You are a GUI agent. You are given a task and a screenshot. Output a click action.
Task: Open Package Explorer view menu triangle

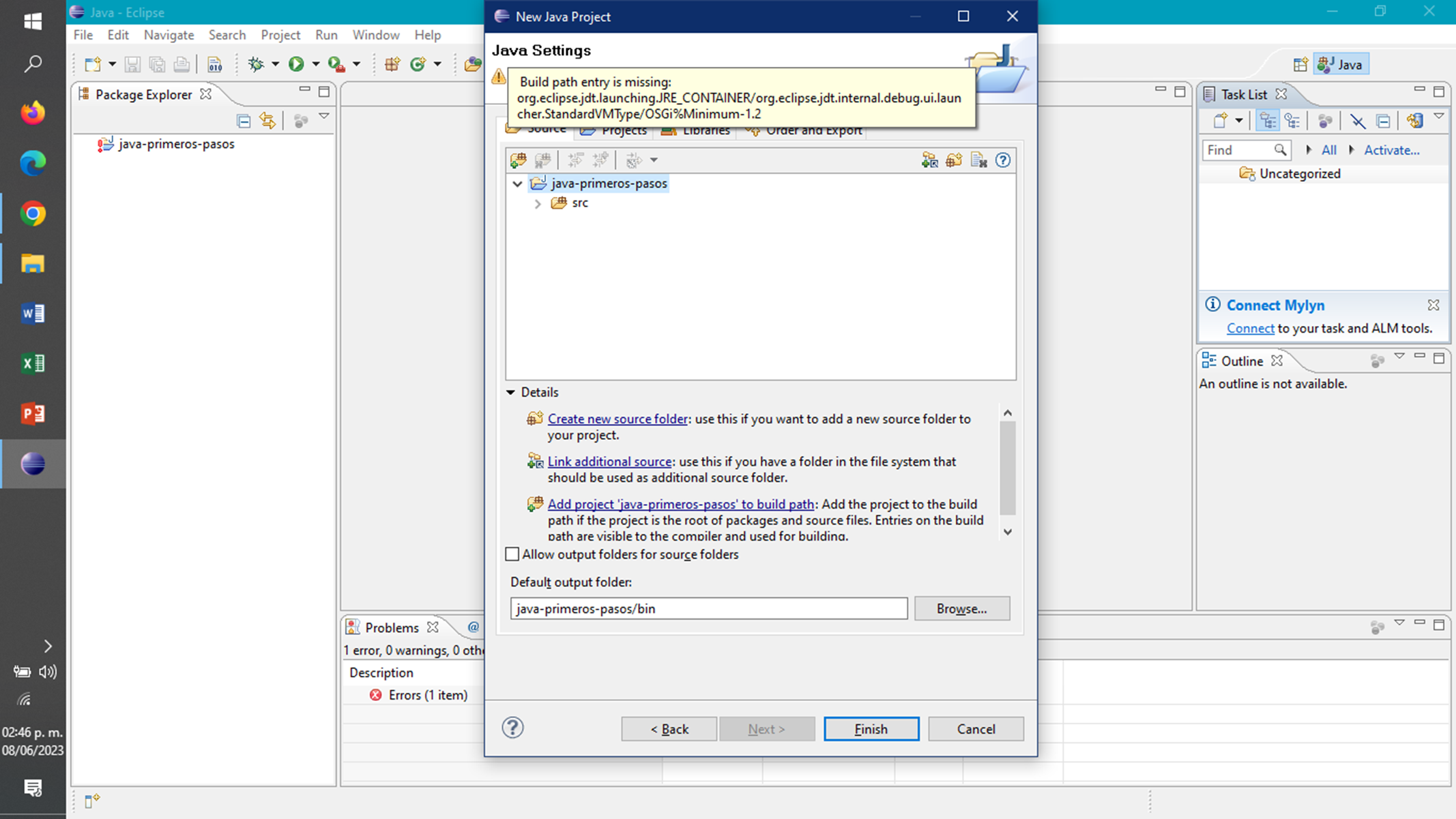coord(324,117)
